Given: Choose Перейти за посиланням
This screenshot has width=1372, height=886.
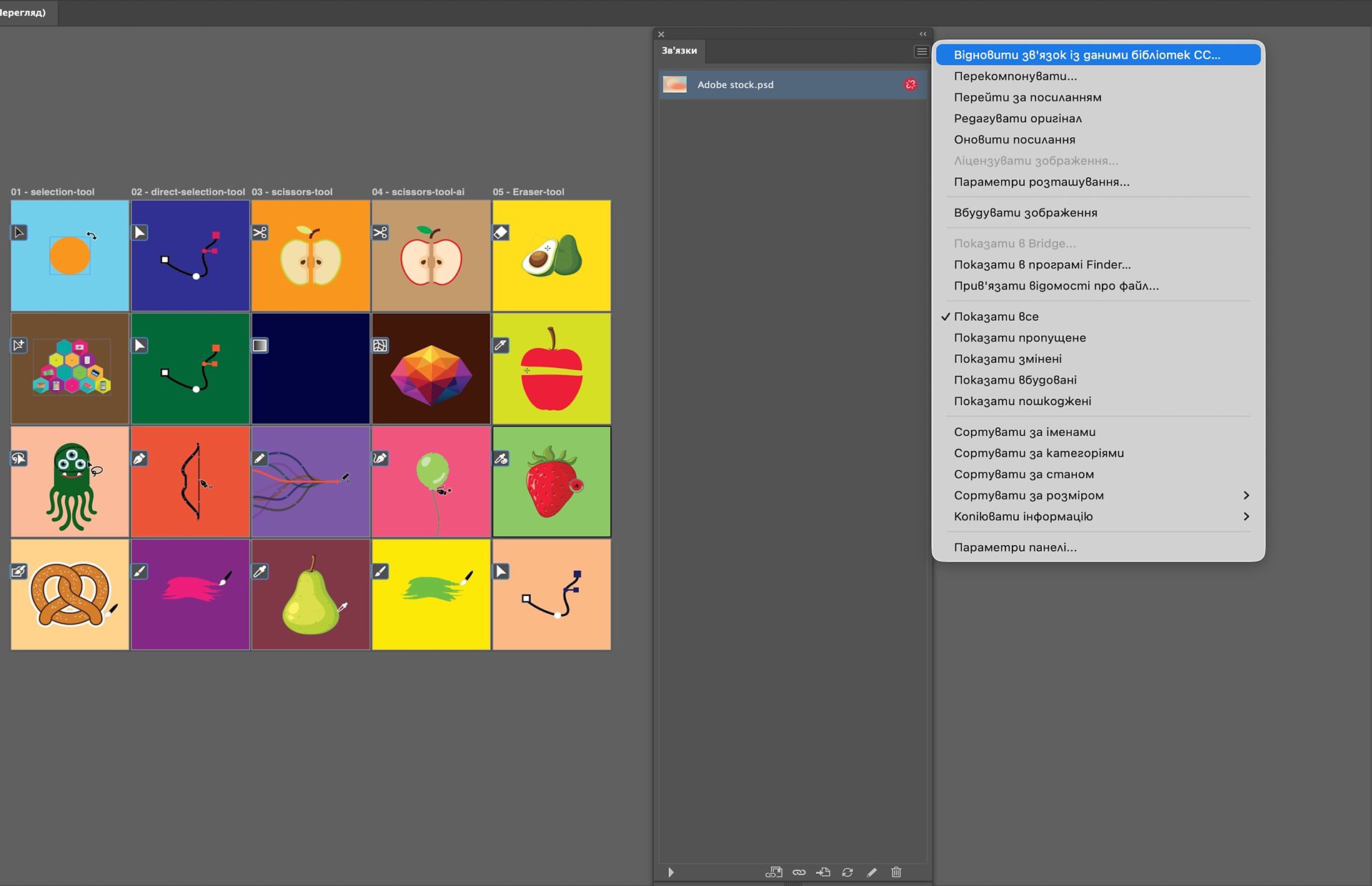Looking at the screenshot, I should point(1098,97).
